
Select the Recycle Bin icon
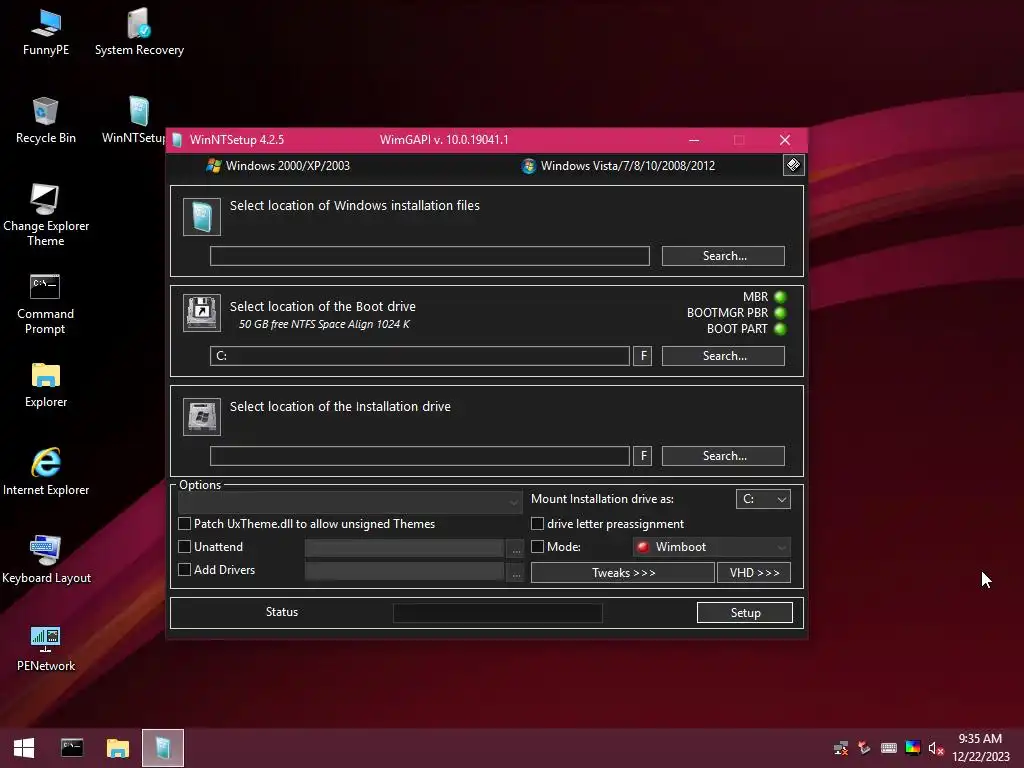pyautogui.click(x=46, y=120)
